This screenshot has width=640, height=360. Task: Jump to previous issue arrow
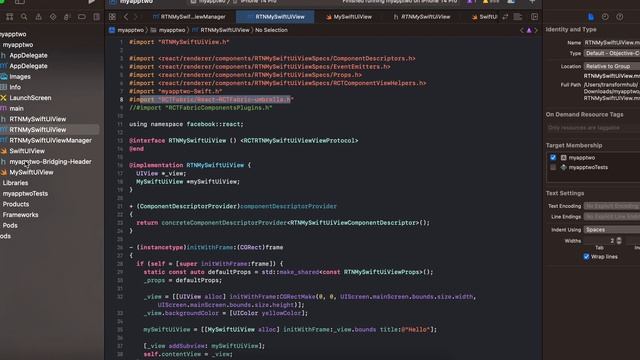tap(522, 30)
